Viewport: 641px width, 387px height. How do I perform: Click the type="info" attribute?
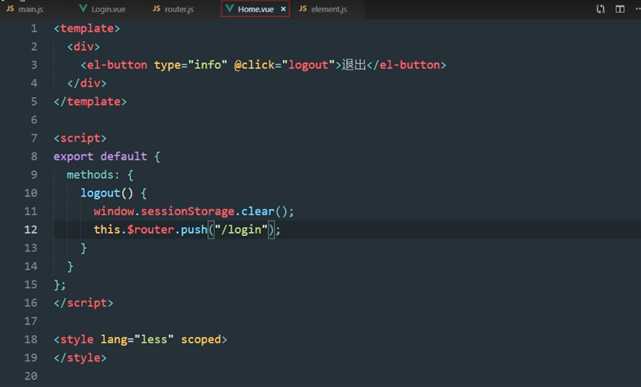[191, 65]
